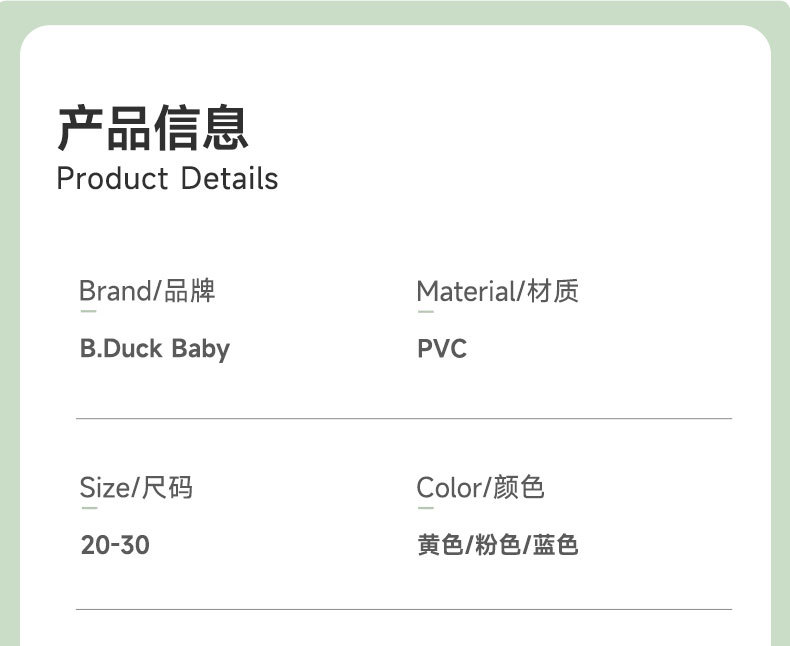Select the Brand/品牌 label
The height and width of the screenshot is (646, 790).
point(147,291)
